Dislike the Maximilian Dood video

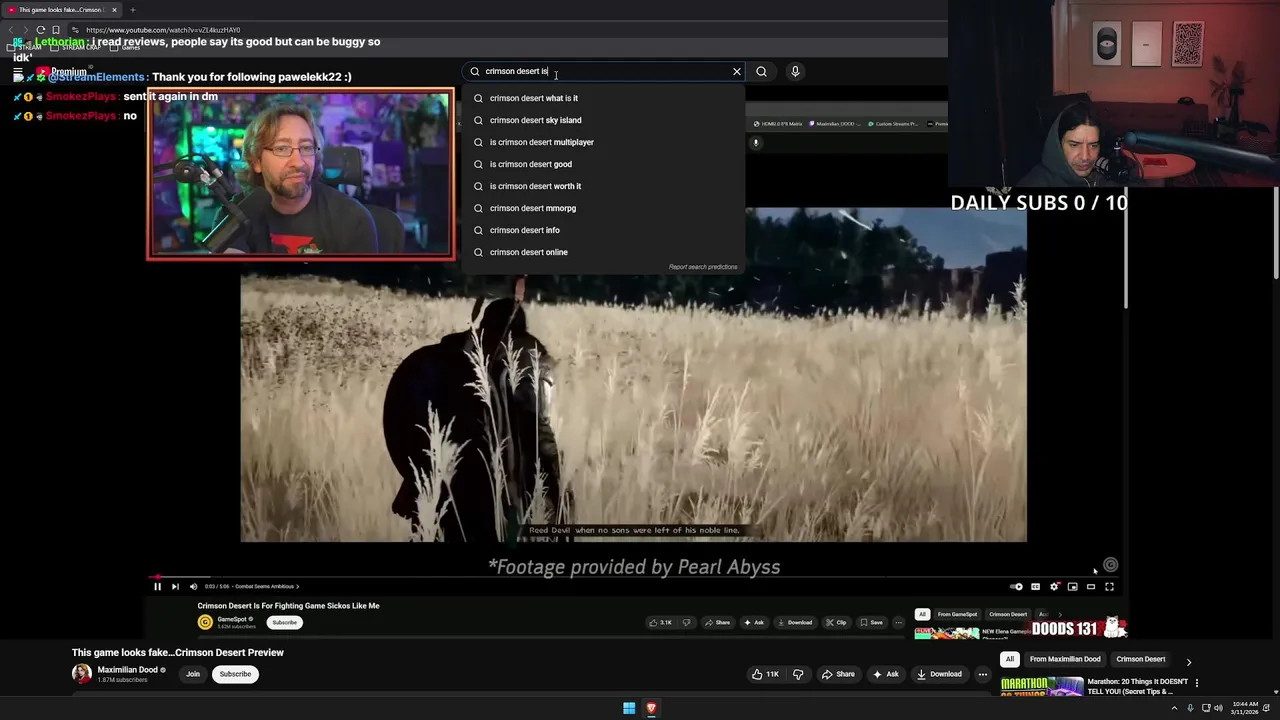point(798,674)
